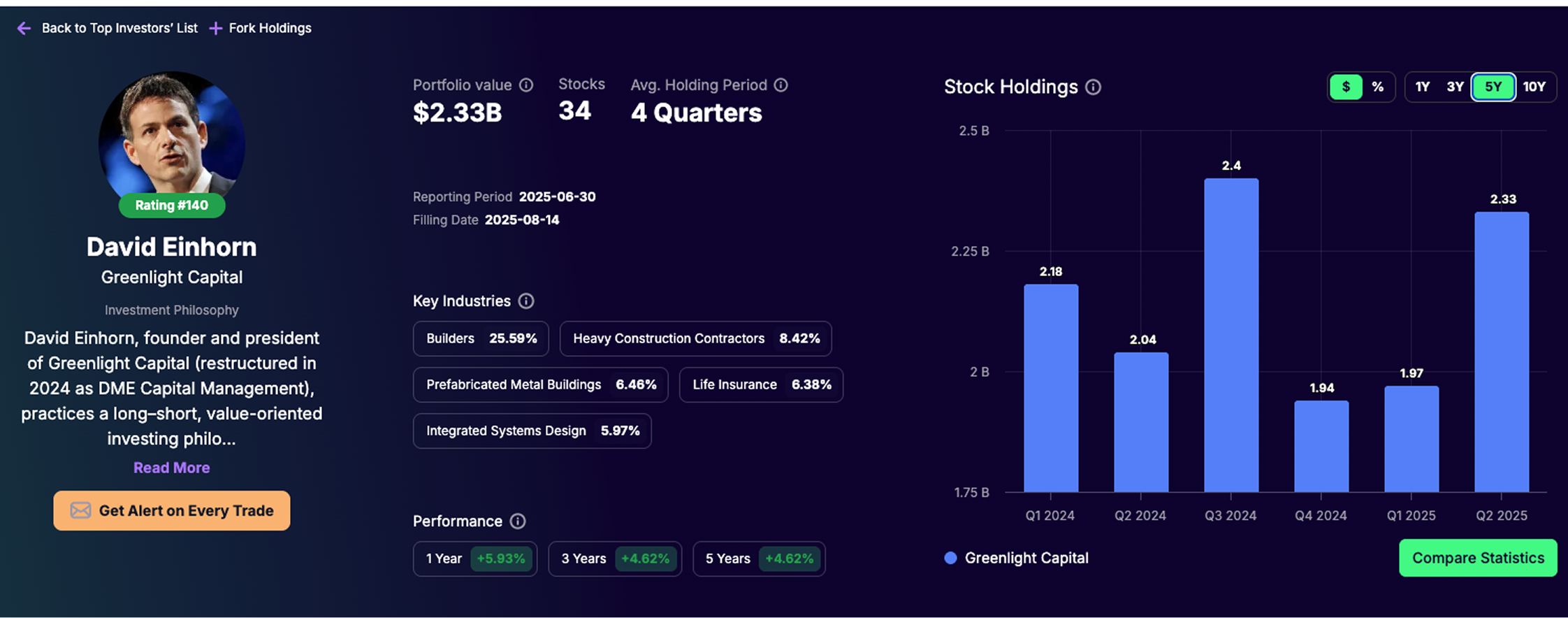
Task: Open Portfolio value info icon
Action: click(x=526, y=85)
